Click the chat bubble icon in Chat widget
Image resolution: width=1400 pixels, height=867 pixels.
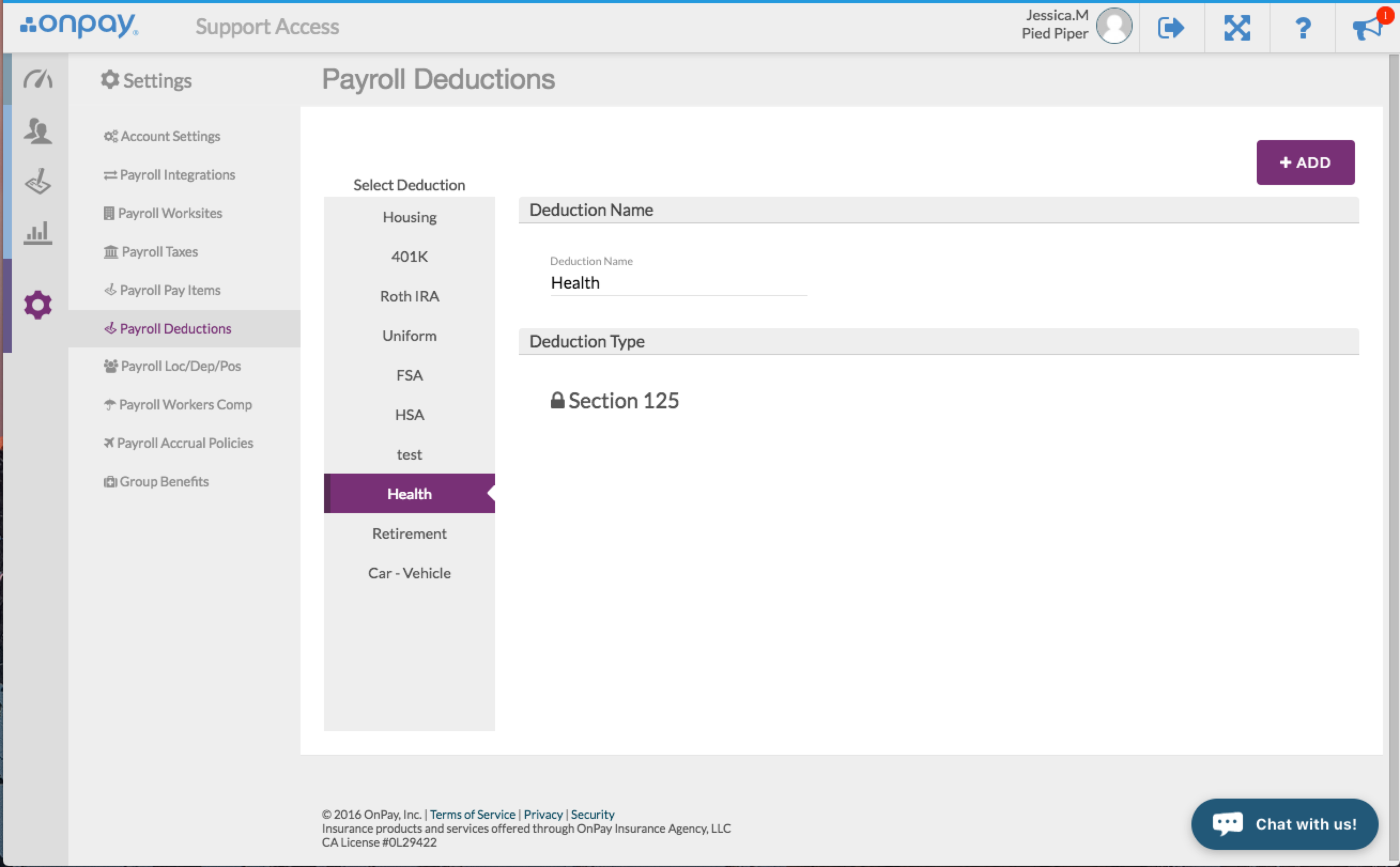click(x=1227, y=824)
